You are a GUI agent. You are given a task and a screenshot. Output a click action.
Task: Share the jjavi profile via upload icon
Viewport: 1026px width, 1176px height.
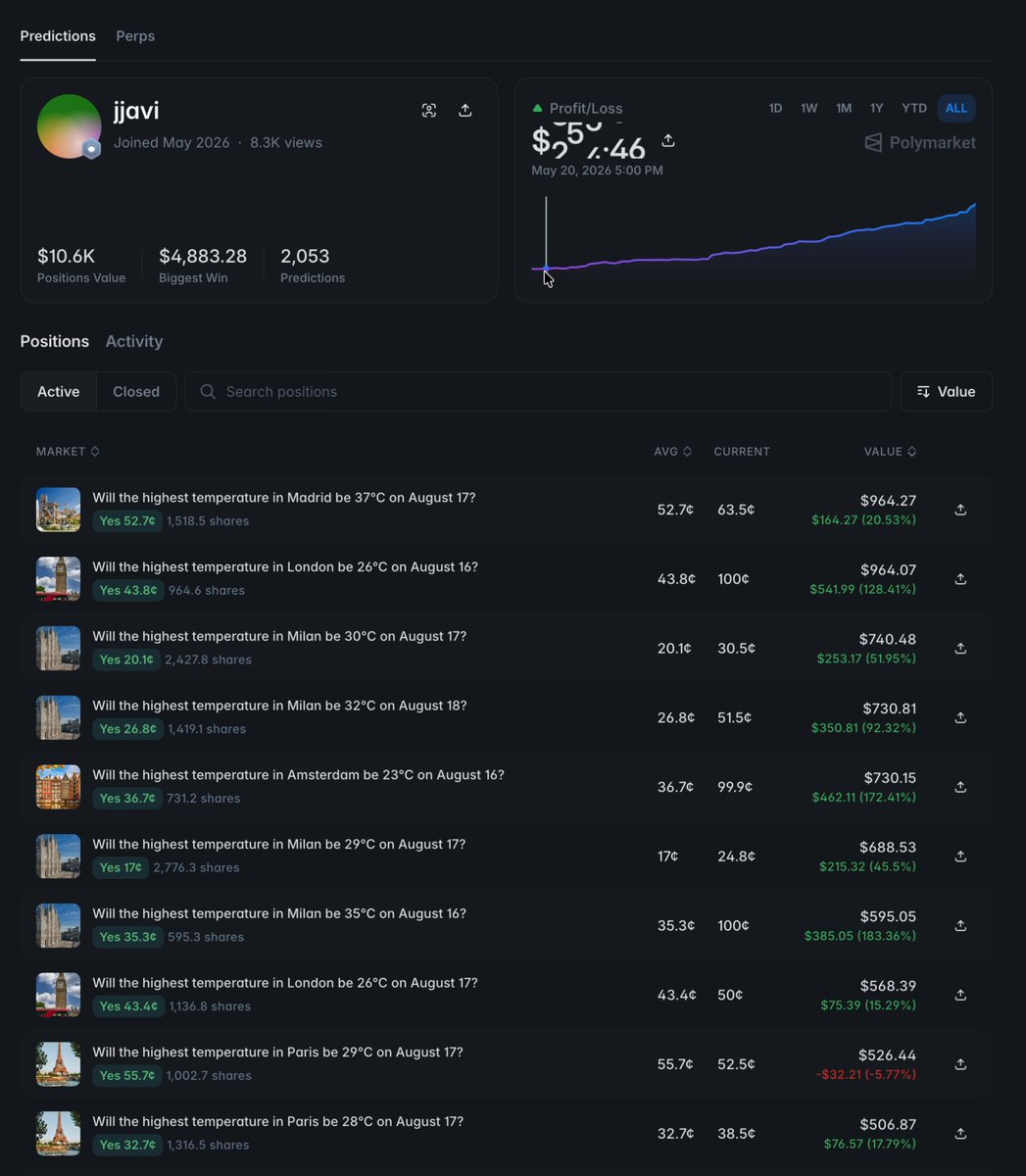(x=465, y=111)
